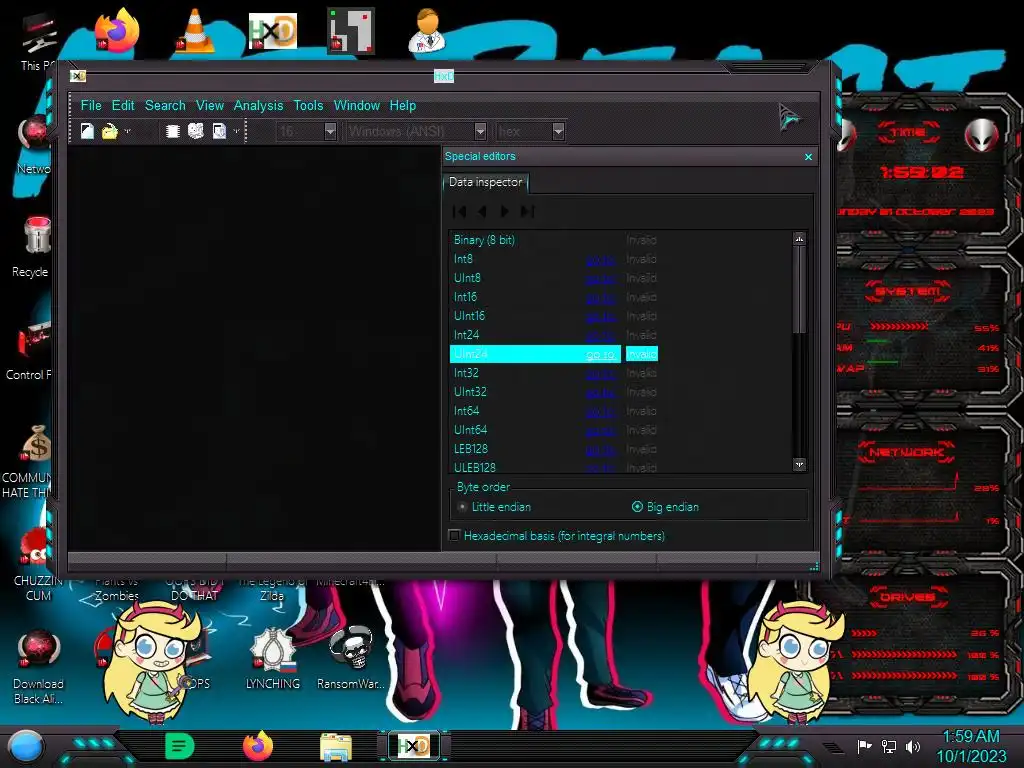Image resolution: width=1024 pixels, height=768 pixels.
Task: Click the Action Center flag tray icon
Action: [x=865, y=746]
